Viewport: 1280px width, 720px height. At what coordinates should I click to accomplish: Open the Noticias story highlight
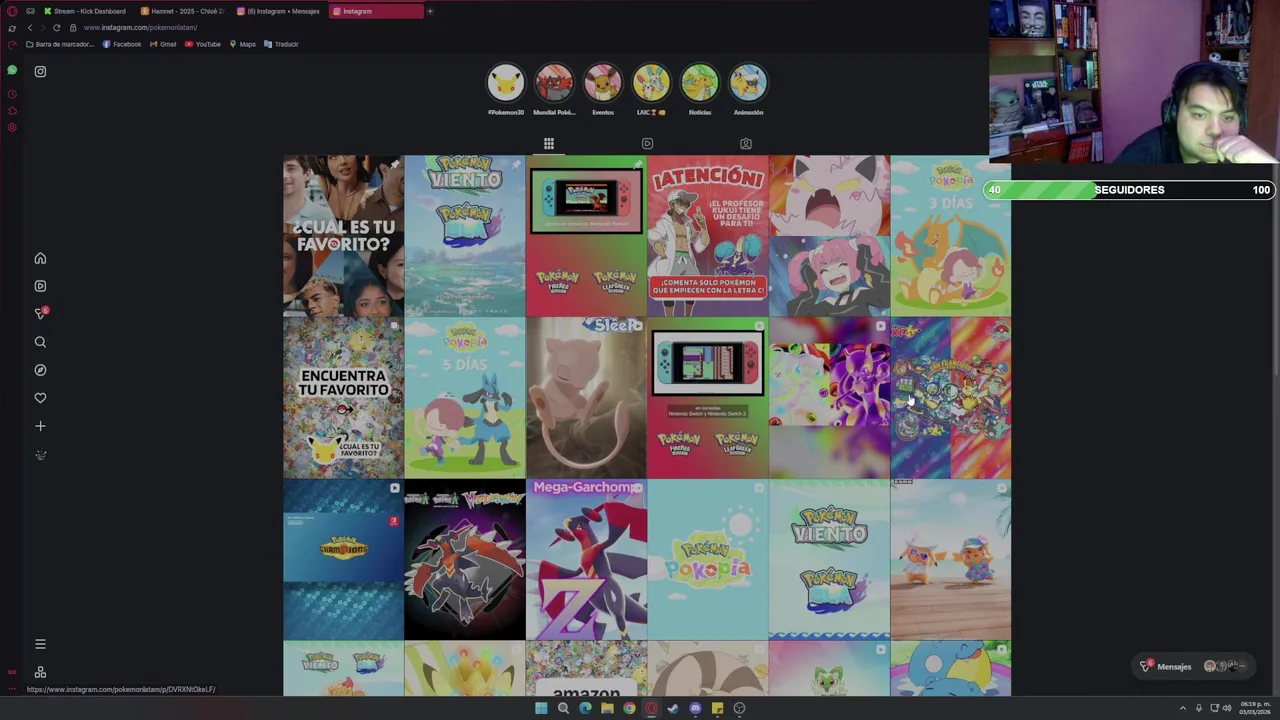point(700,83)
